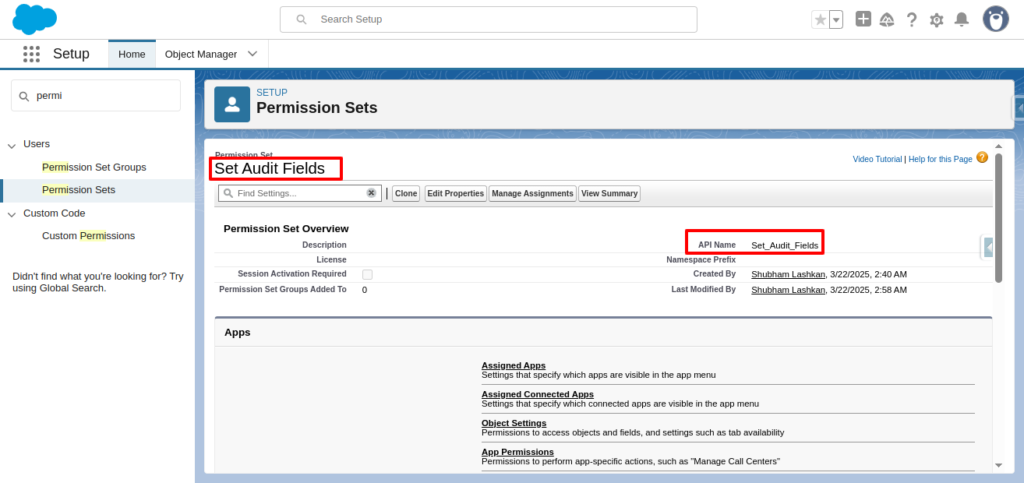The width and height of the screenshot is (1024, 483).
Task: Open the Video Tutorial link
Action: coord(877,159)
